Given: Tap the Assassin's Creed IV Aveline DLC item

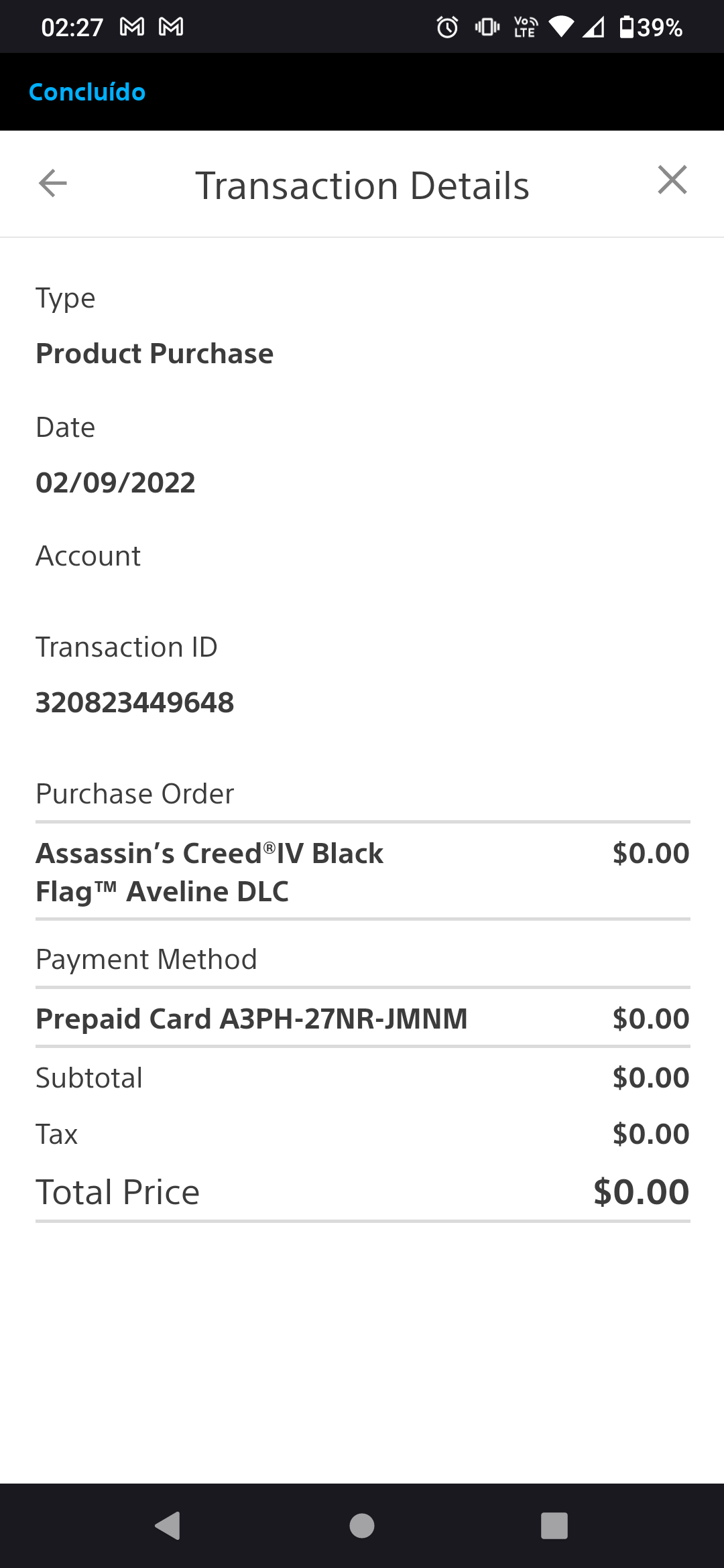Looking at the screenshot, I should tap(363, 872).
